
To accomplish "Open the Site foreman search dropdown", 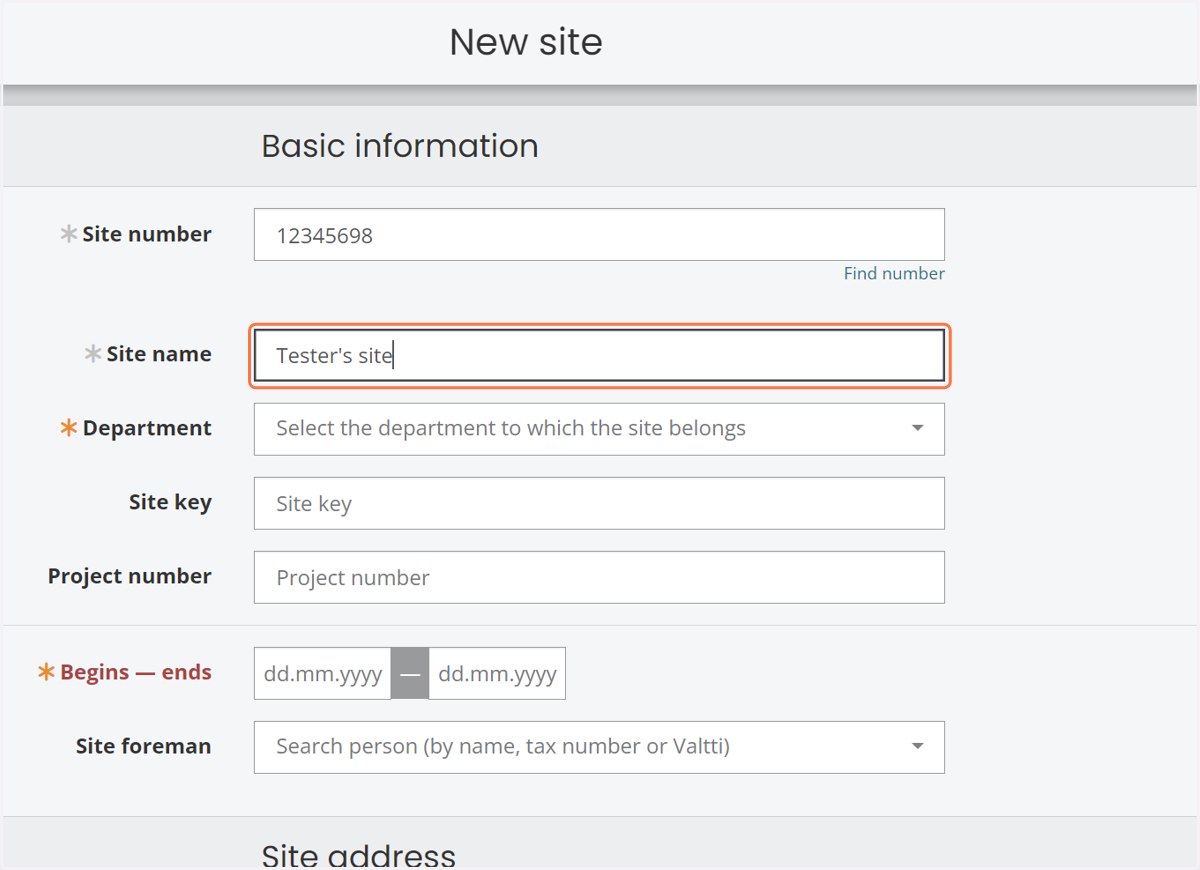I will [599, 747].
